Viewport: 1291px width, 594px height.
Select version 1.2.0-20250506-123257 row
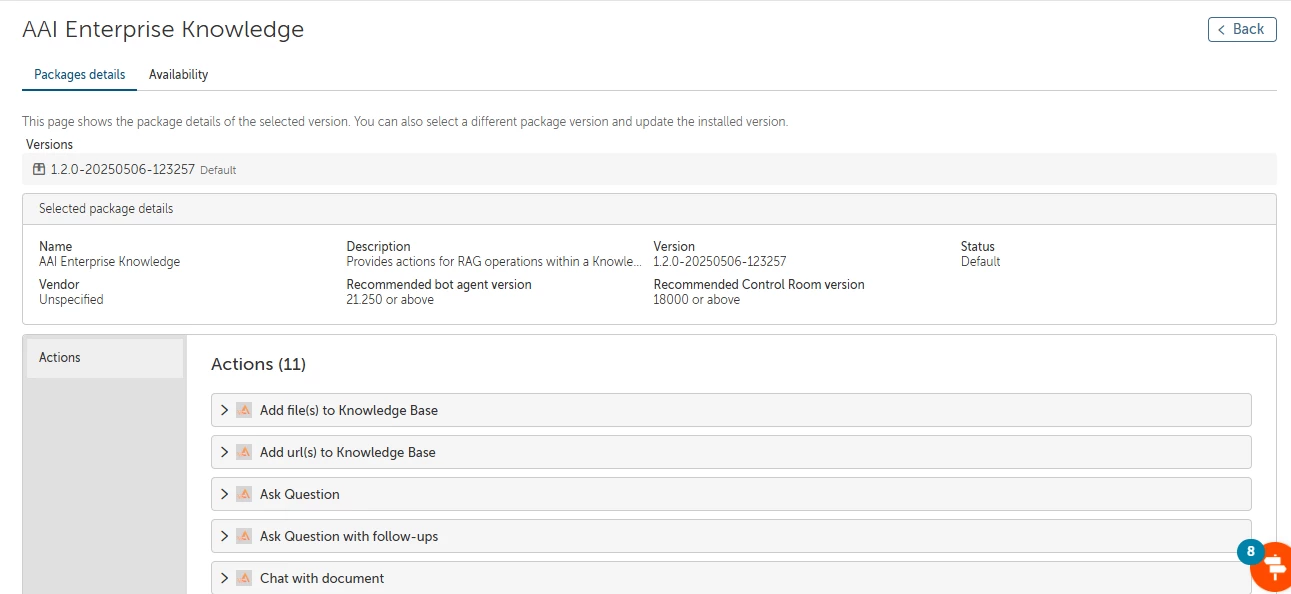(649, 169)
